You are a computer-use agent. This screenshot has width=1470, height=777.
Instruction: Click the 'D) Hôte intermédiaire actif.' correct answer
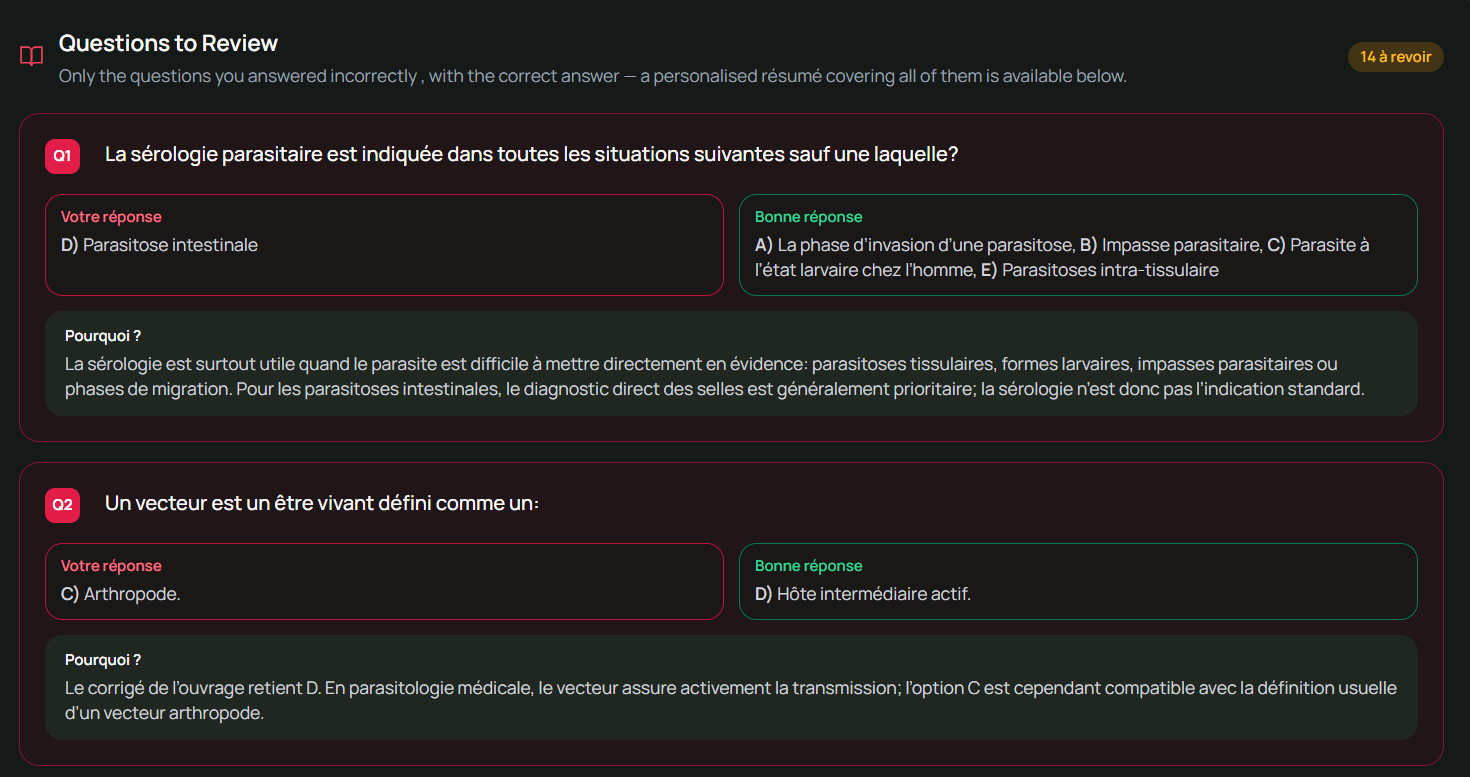click(863, 594)
